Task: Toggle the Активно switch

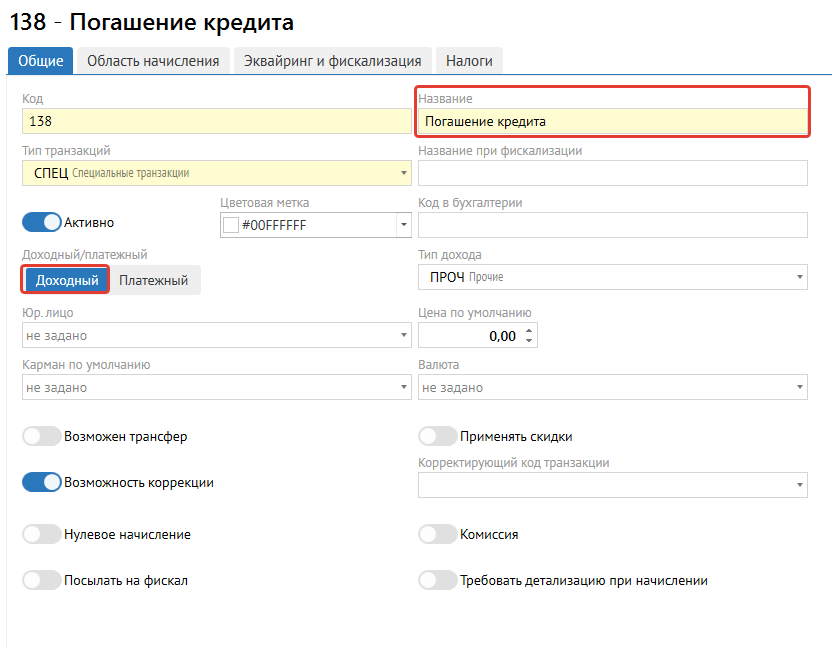Action: click(42, 222)
